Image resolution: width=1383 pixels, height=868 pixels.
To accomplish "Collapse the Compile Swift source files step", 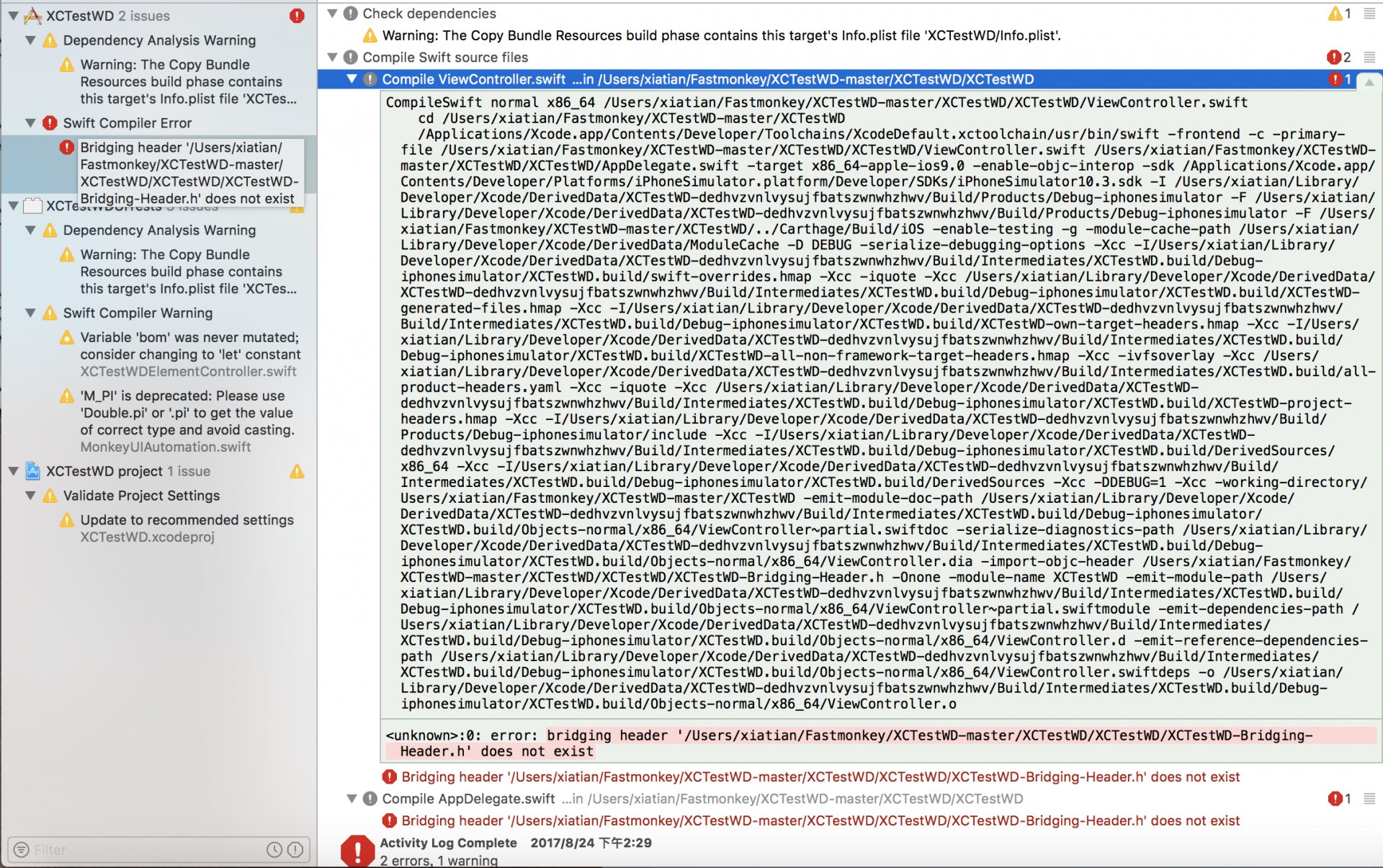I will tap(332, 57).
